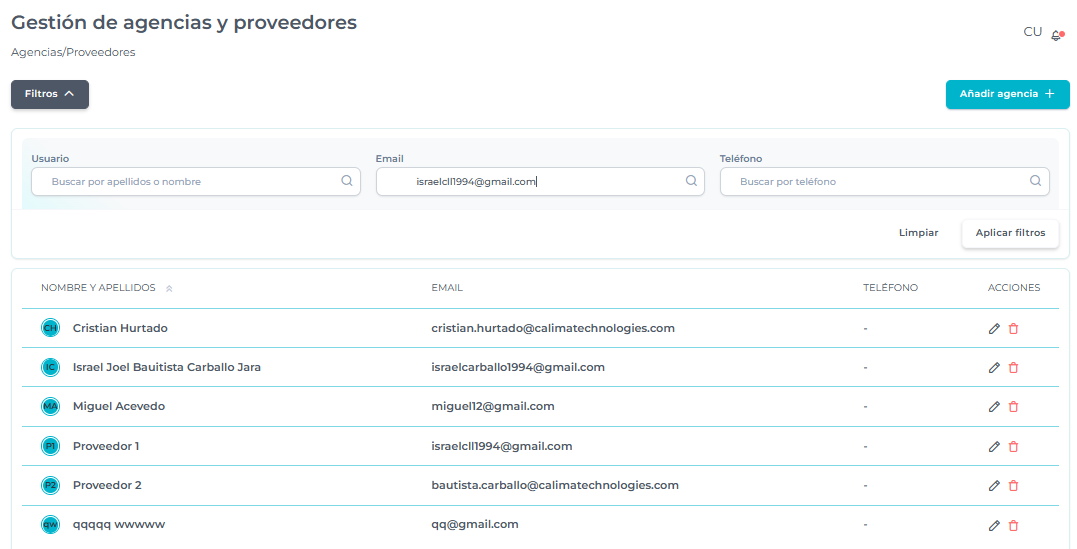This screenshot has width=1077, height=549.
Task: Click trash icon for Proveedor 1
Action: [1013, 447]
